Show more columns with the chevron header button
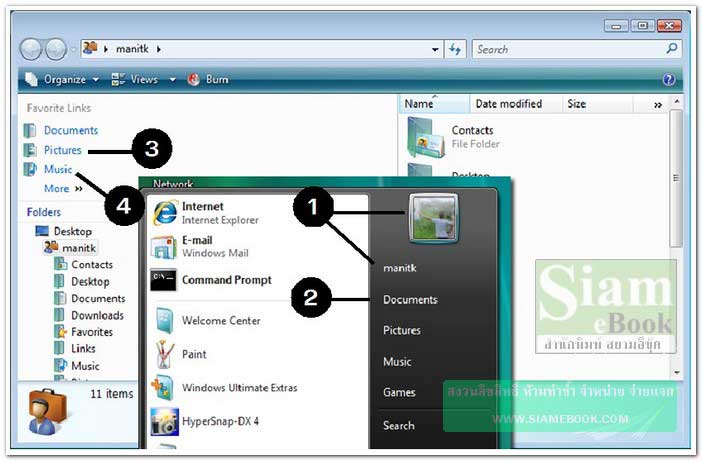Image resolution: width=702 pixels, height=461 pixels. tap(658, 105)
